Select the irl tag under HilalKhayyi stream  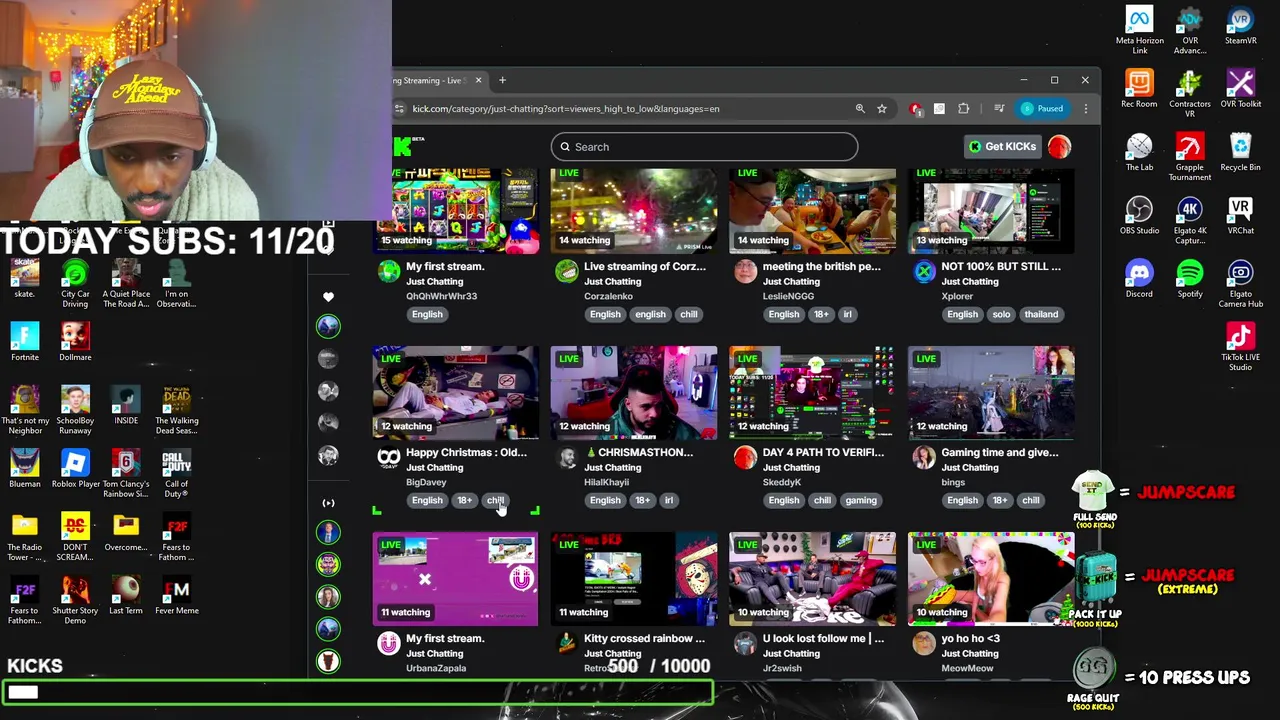point(669,500)
